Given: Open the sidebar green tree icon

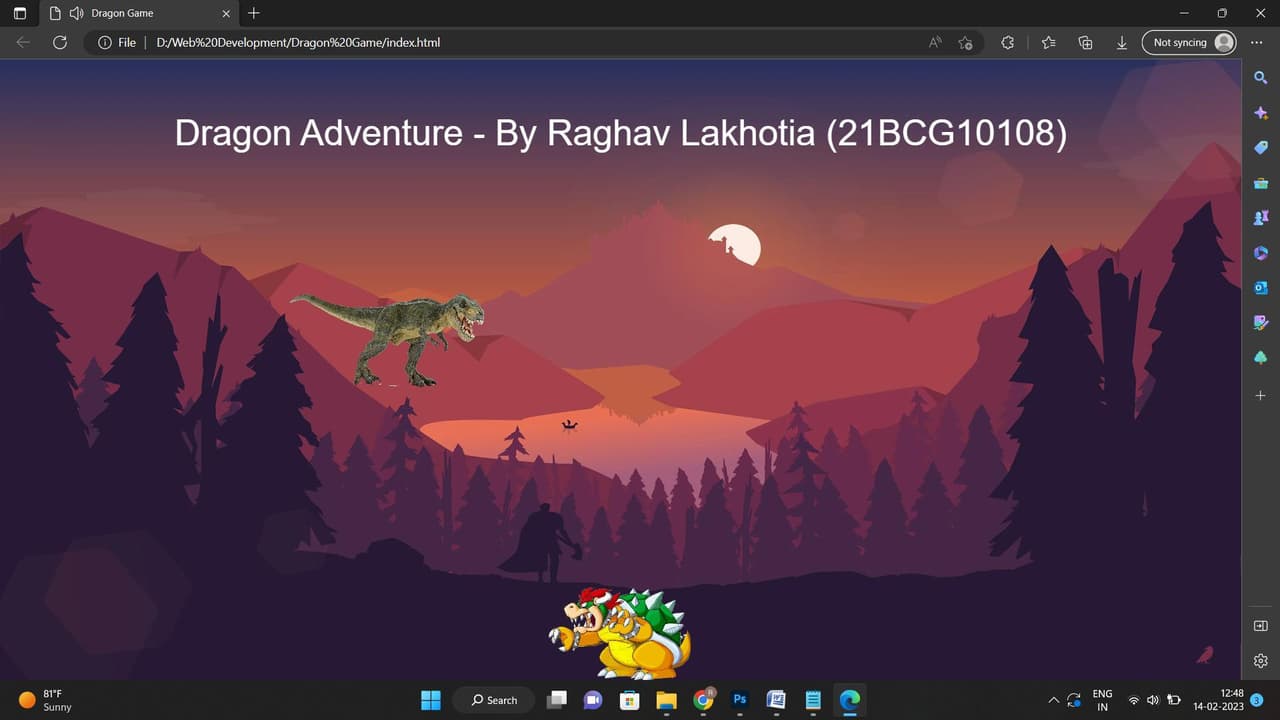Looking at the screenshot, I should pyautogui.click(x=1261, y=358).
